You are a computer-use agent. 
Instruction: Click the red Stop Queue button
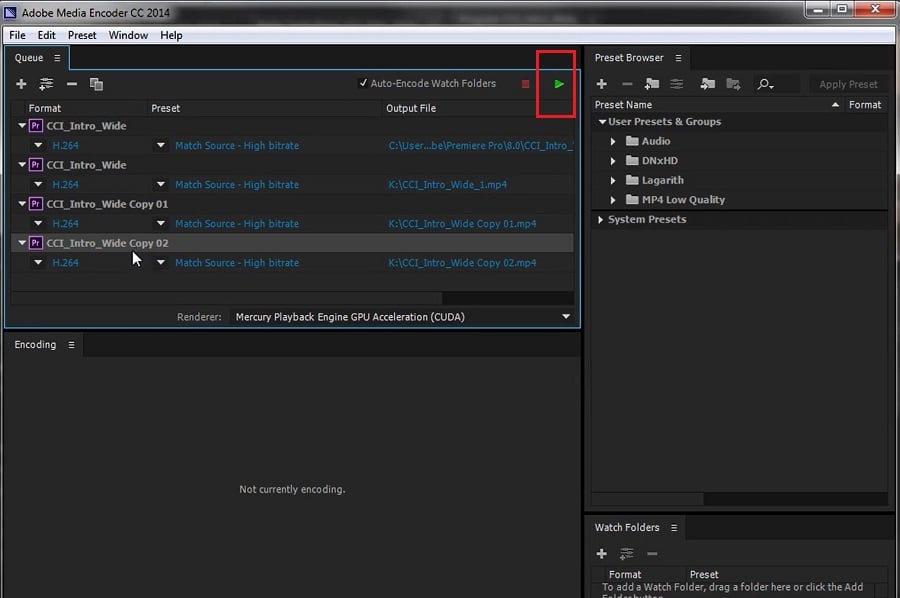click(525, 84)
